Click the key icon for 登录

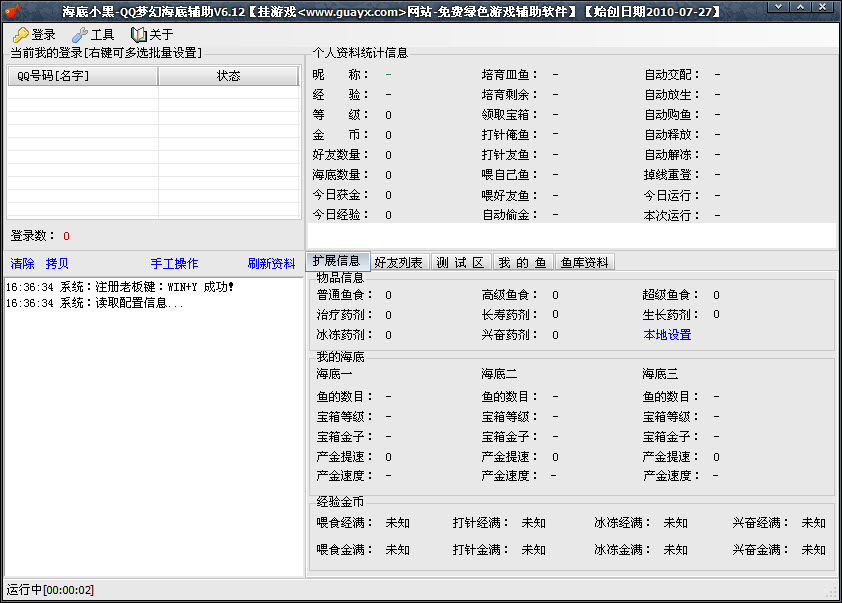pyautogui.click(x=21, y=35)
